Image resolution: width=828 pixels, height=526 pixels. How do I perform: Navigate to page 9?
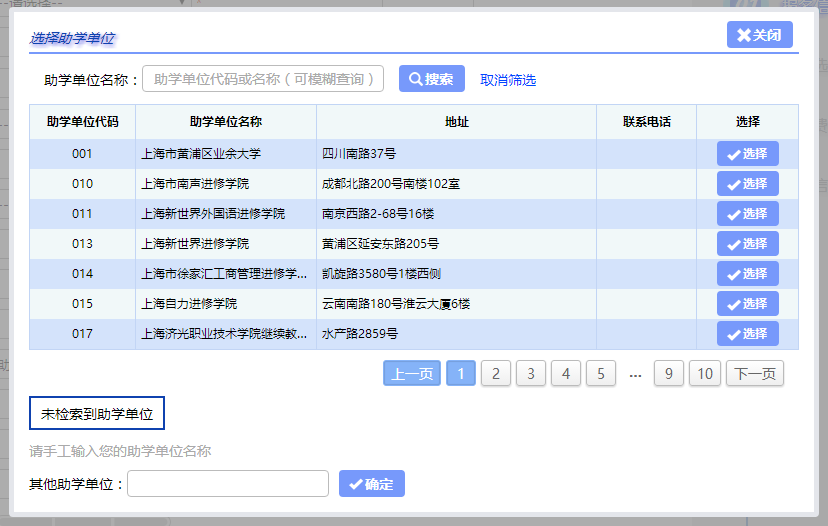(668, 374)
